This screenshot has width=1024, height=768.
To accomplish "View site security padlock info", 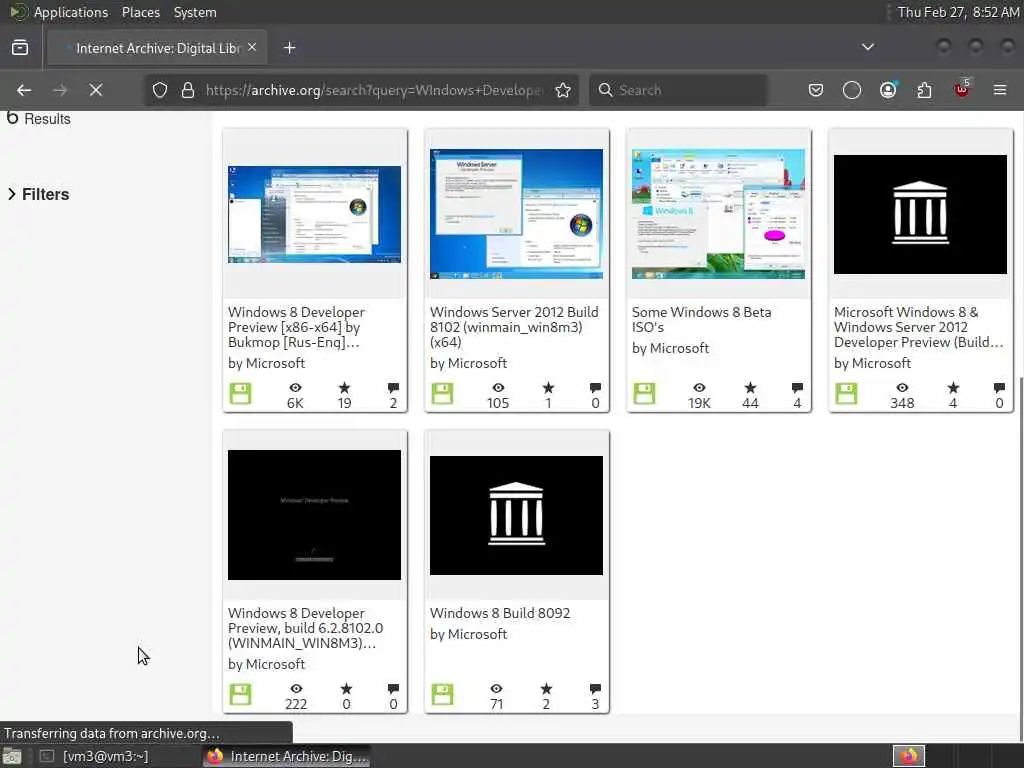I will pyautogui.click(x=188, y=90).
